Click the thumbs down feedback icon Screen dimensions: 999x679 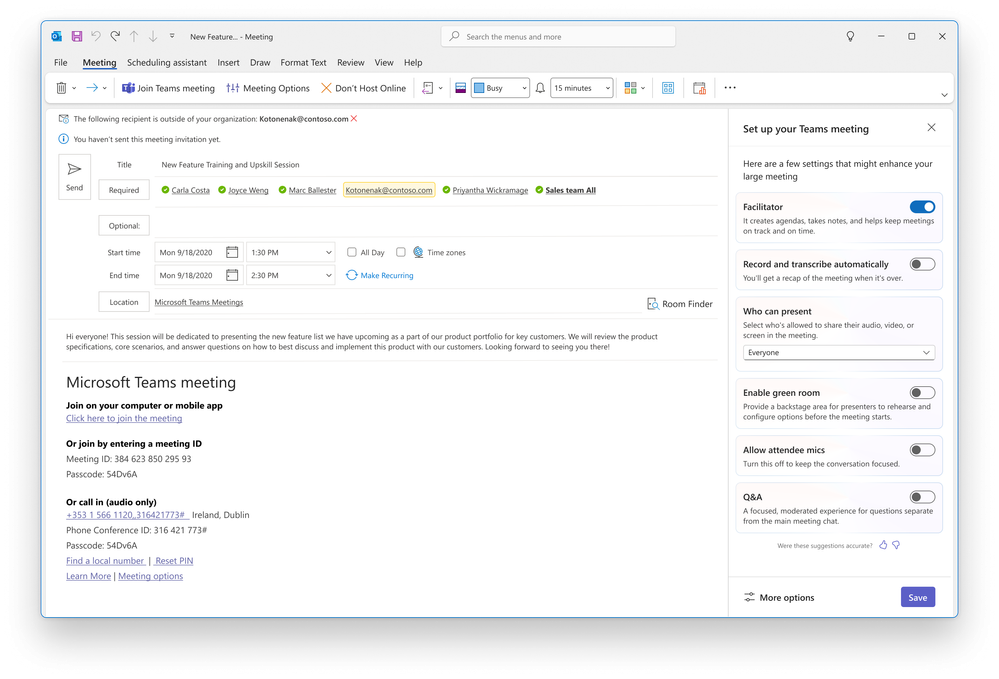click(896, 545)
